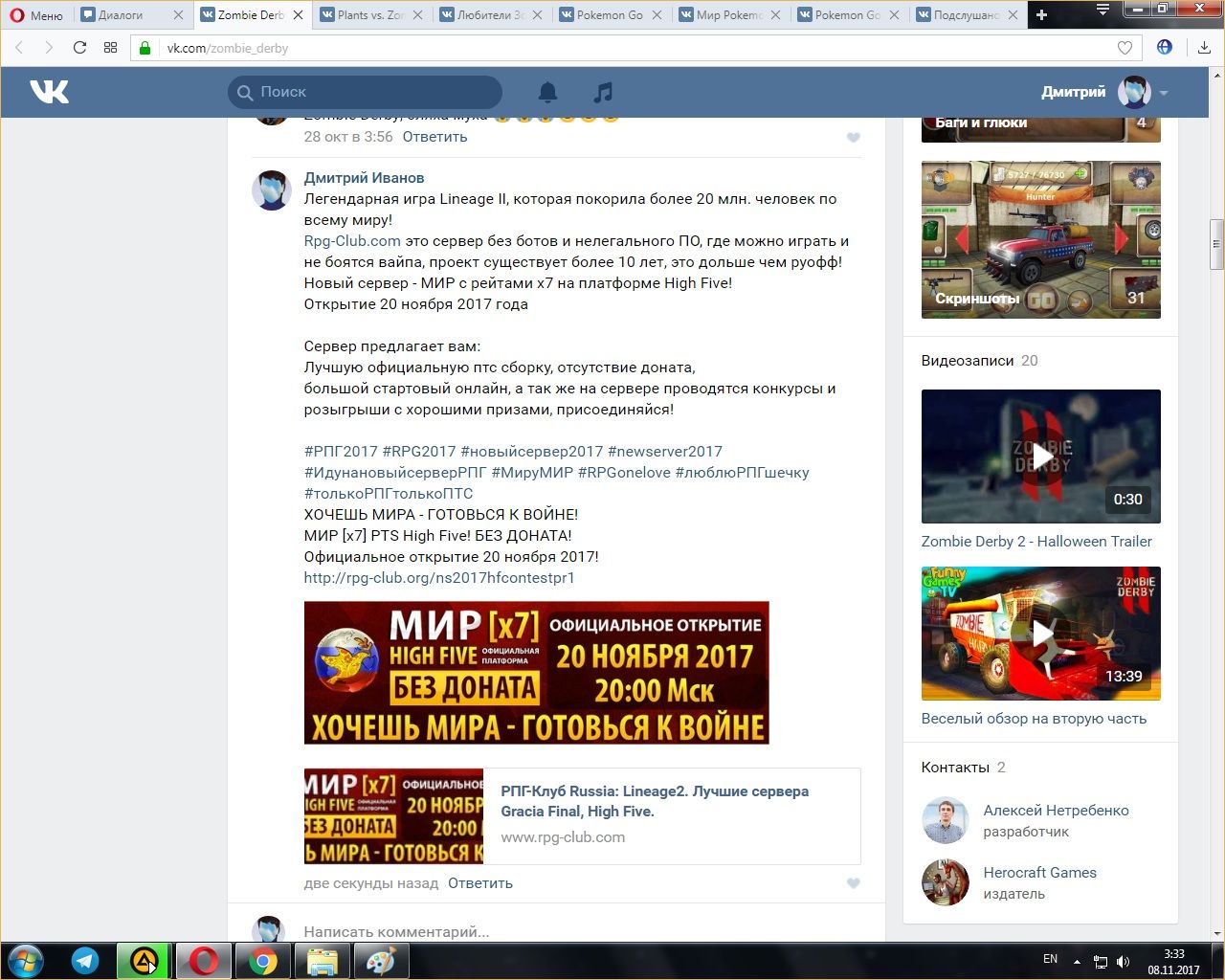Open new browser tab with plus button

click(1041, 14)
